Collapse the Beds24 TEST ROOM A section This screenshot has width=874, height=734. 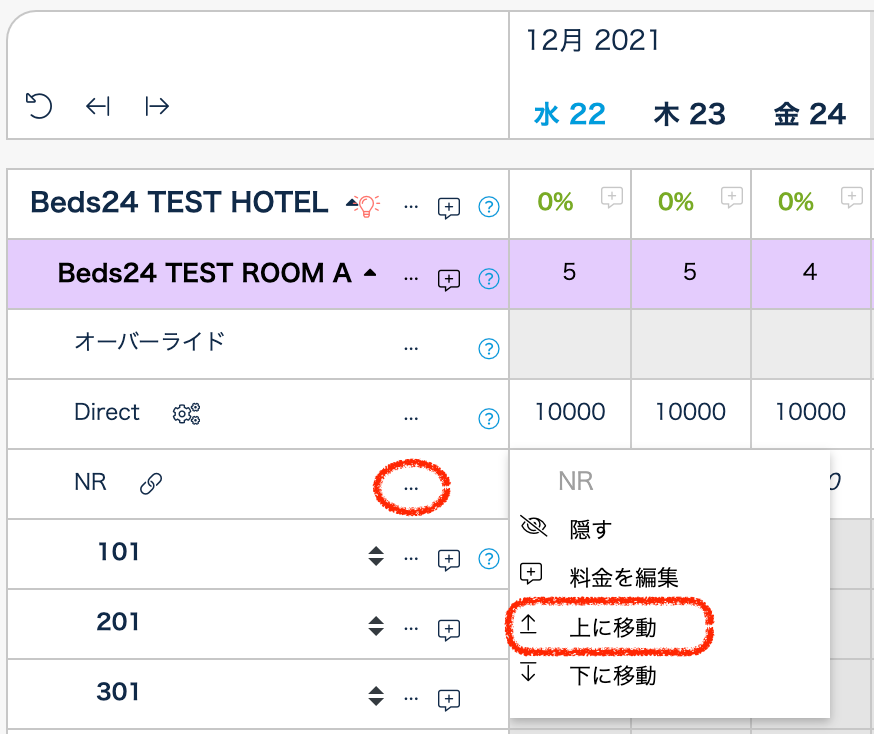(x=370, y=273)
